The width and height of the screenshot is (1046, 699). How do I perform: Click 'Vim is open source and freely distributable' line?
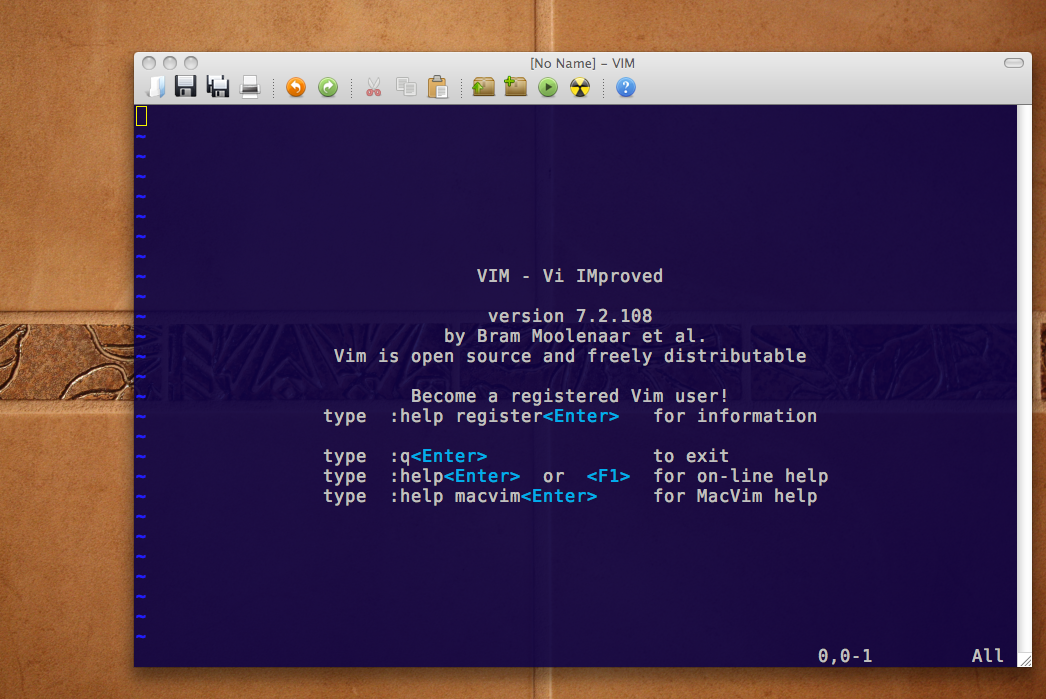570,356
